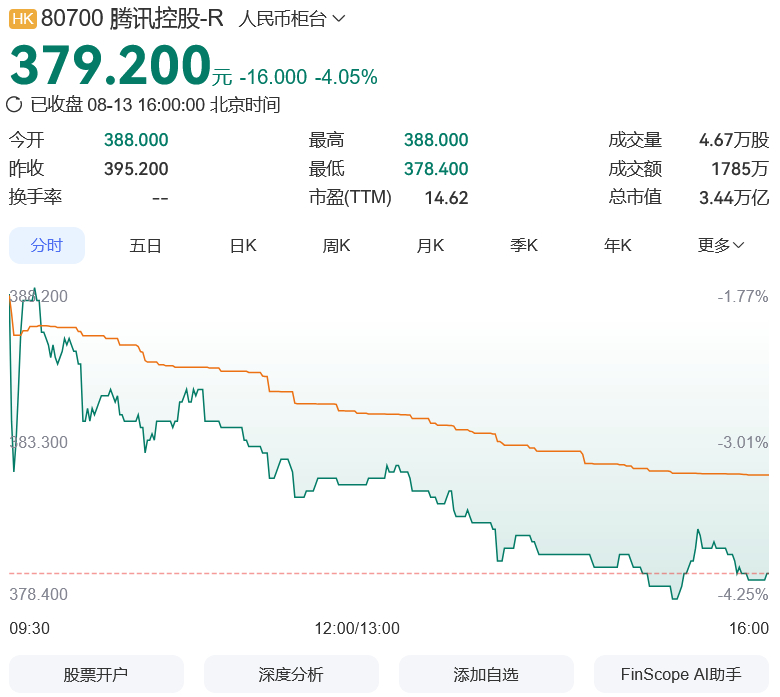Click the 09:30 time axis label
Image resolution: width=780 pixels, height=697 pixels.
tap(29, 628)
